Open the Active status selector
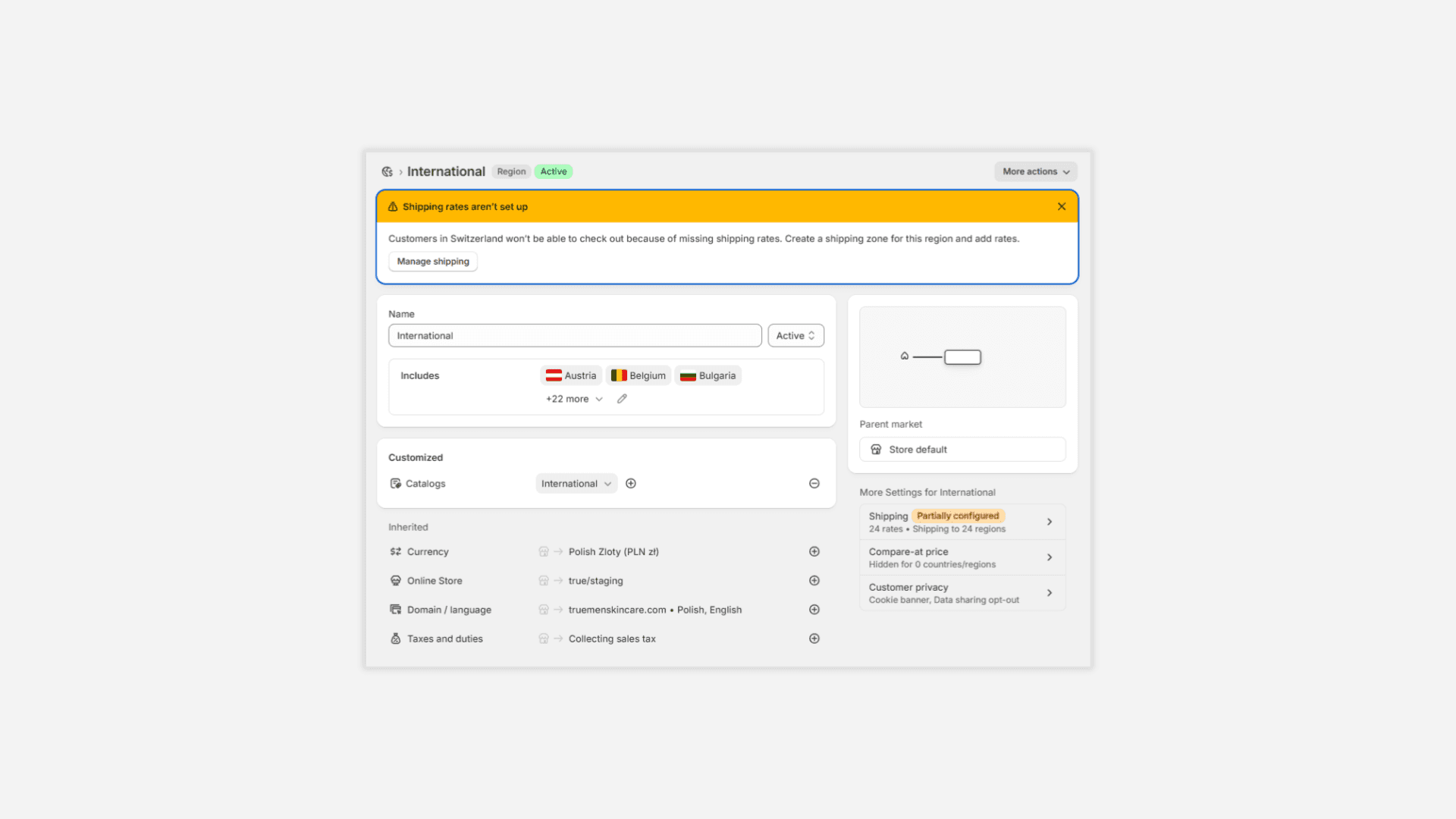Viewport: 1456px width, 819px height. coord(795,336)
